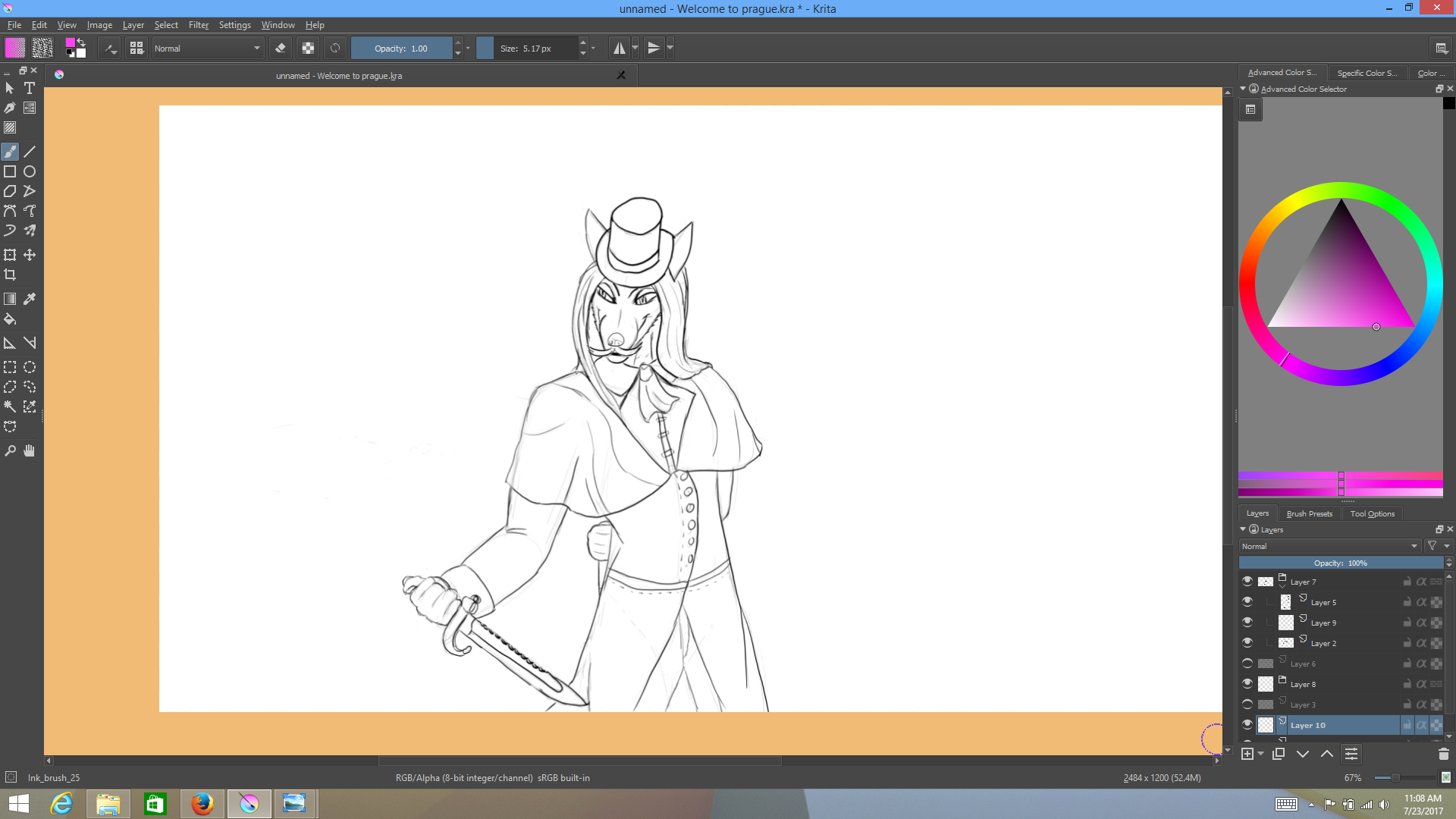Open brush blending mode Normal dropdown

(207, 49)
